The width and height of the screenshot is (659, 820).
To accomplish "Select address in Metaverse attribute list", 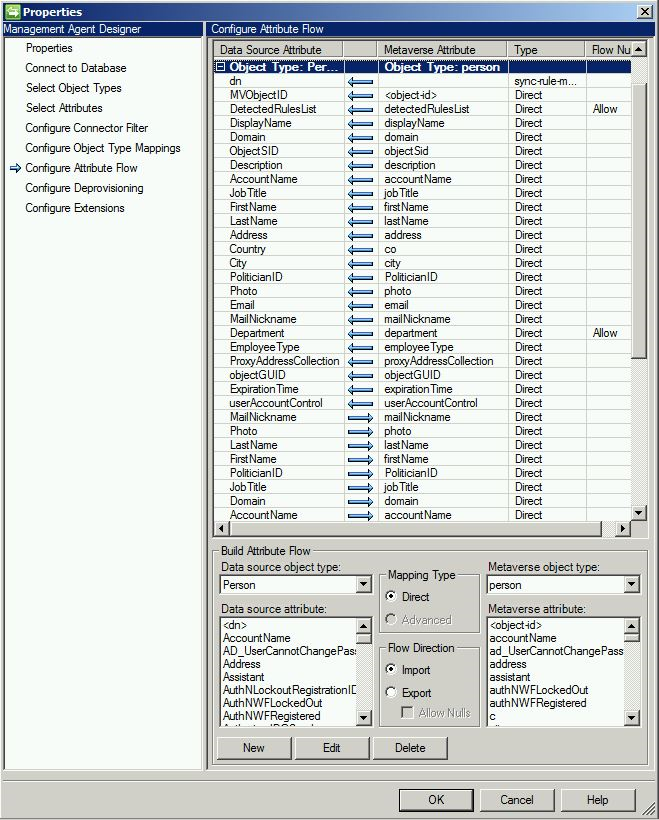I will pyautogui.click(x=508, y=664).
